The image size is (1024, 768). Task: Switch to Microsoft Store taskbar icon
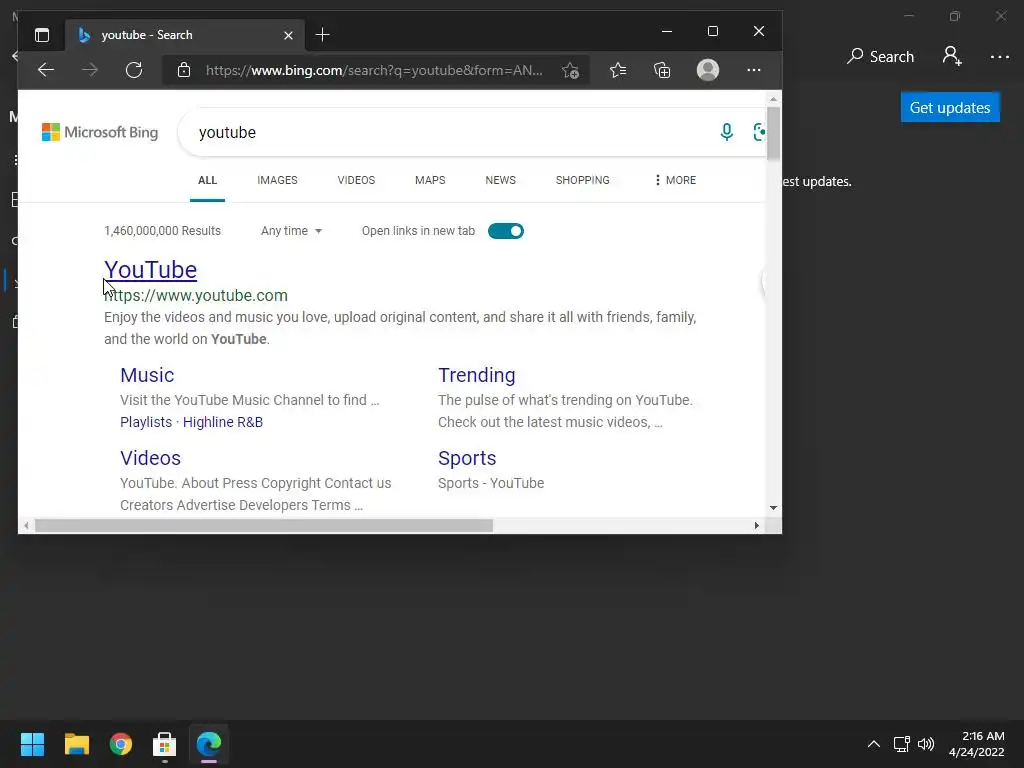click(x=165, y=744)
